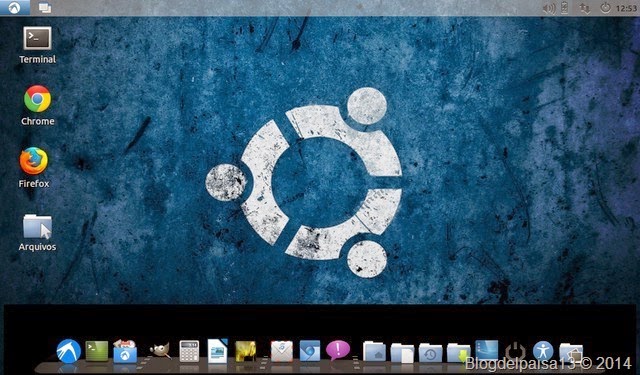Image resolution: width=640 pixels, height=375 pixels.
Task: Open the home folder in the dock
Action: 374,352
